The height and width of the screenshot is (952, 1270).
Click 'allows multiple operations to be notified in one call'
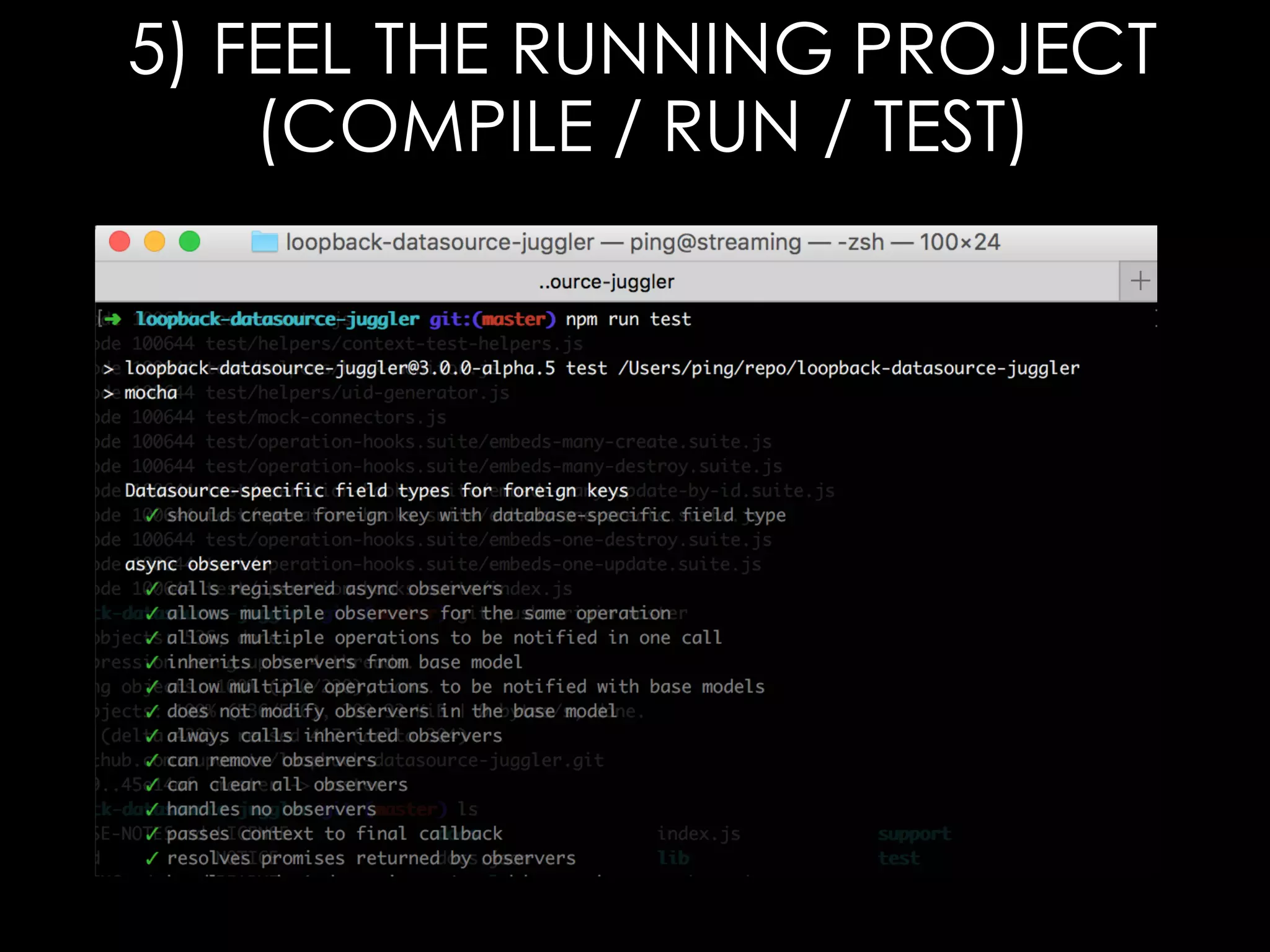tap(444, 638)
